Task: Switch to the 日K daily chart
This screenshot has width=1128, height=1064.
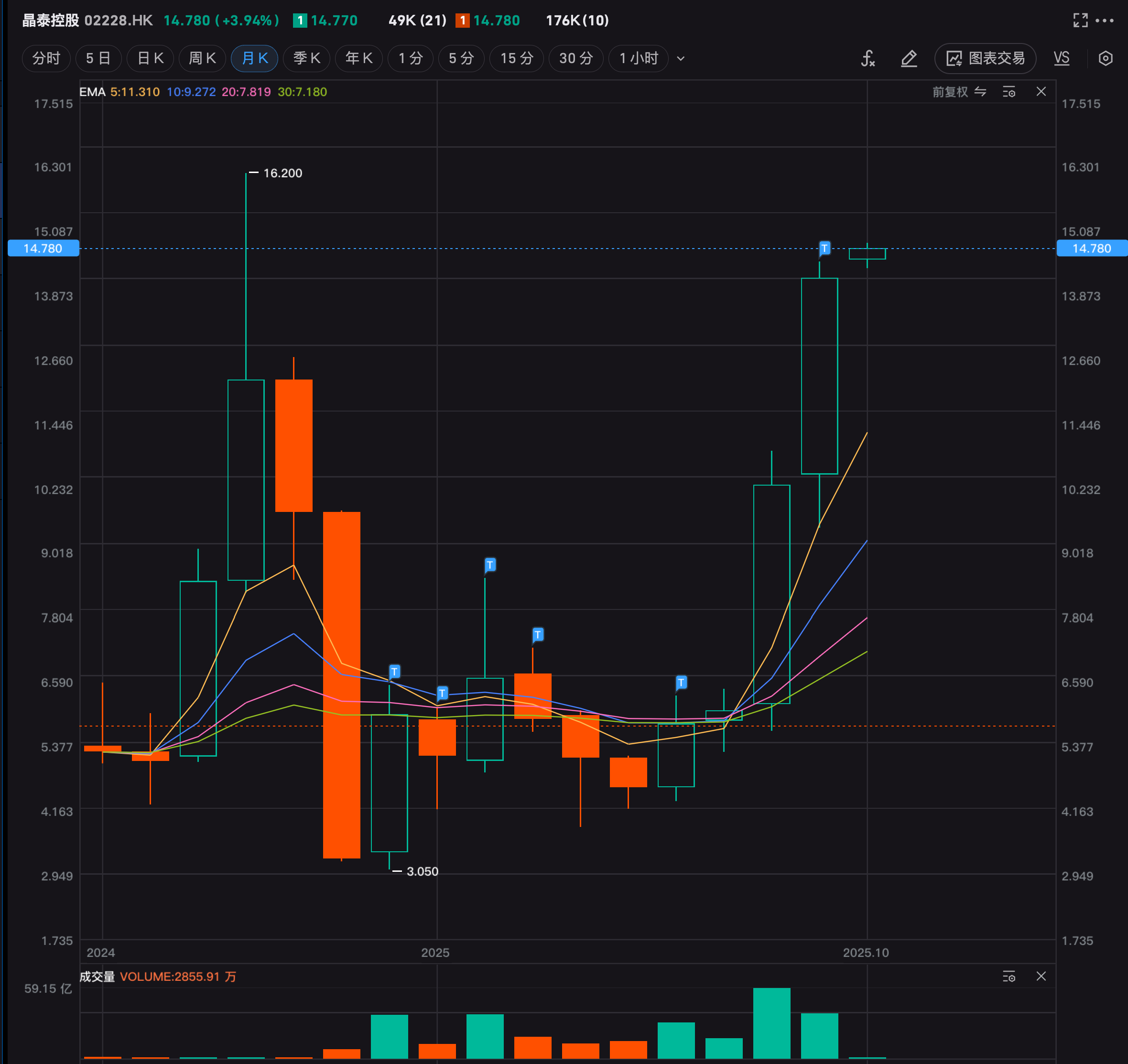Action: pyautogui.click(x=151, y=58)
